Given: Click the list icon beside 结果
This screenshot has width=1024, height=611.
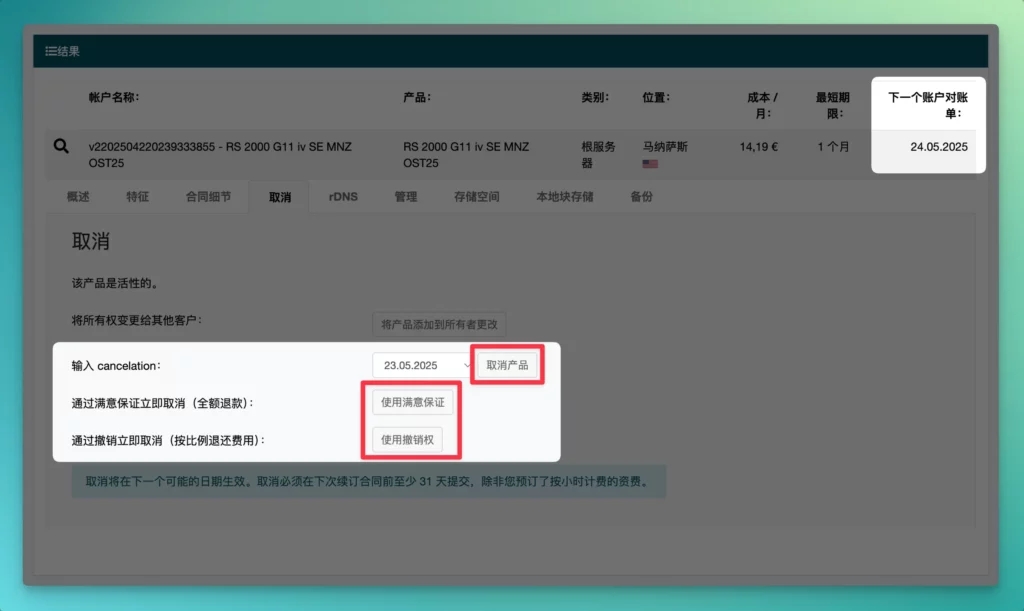Looking at the screenshot, I should 49,51.
